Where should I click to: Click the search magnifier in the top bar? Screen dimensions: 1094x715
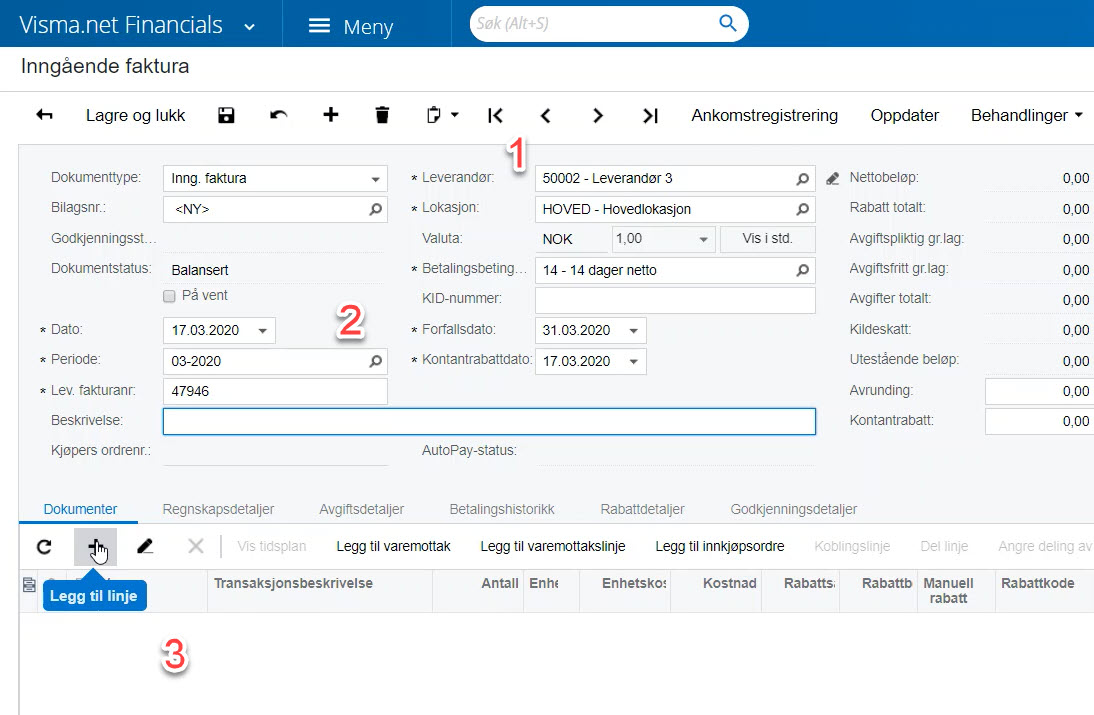tap(727, 23)
